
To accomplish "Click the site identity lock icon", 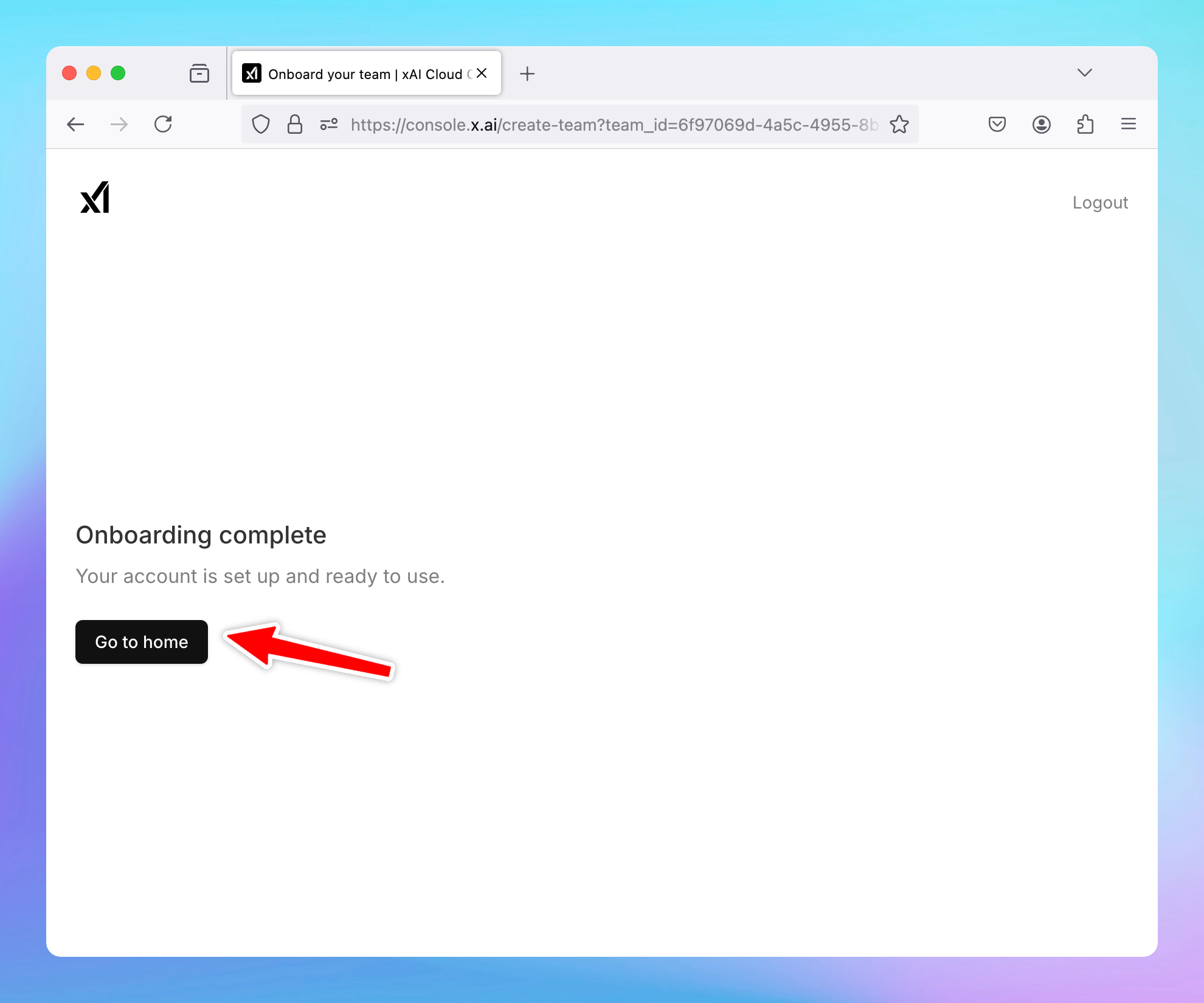I will (x=294, y=124).
